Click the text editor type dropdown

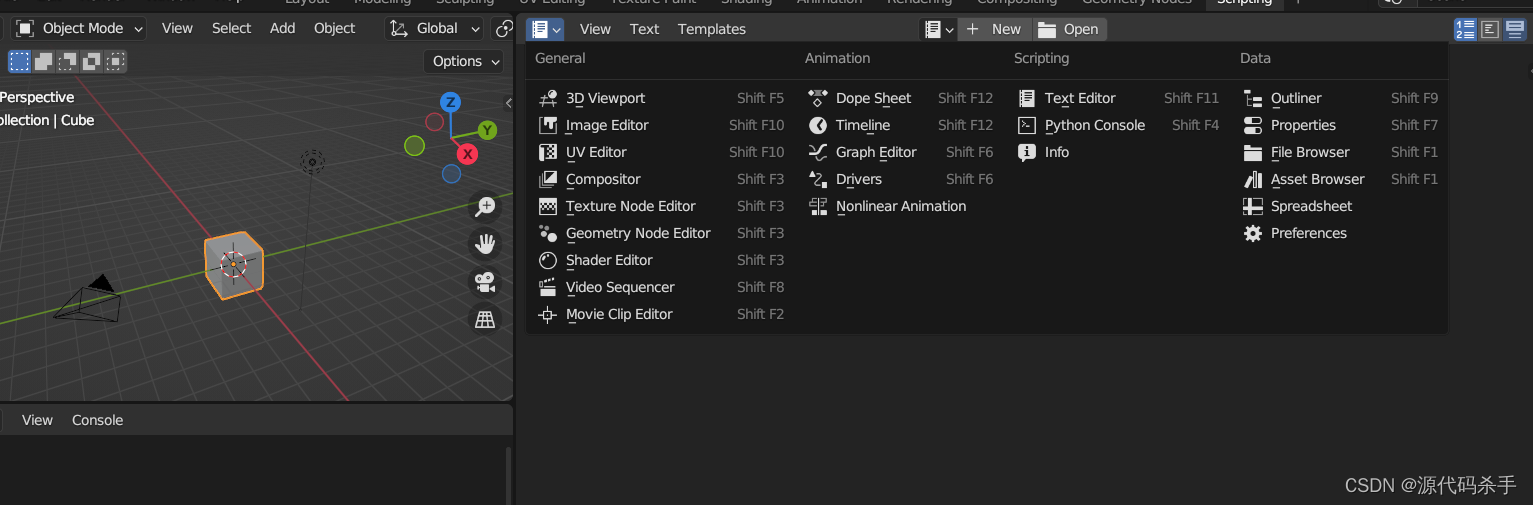click(x=546, y=30)
